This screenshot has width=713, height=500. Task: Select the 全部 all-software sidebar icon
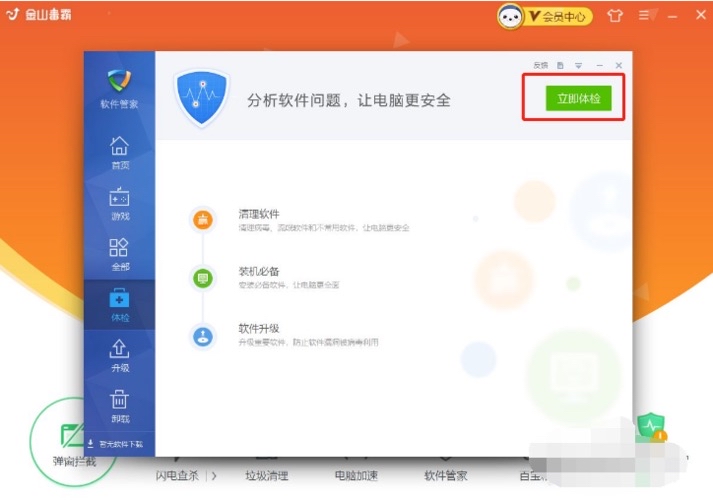(120, 255)
